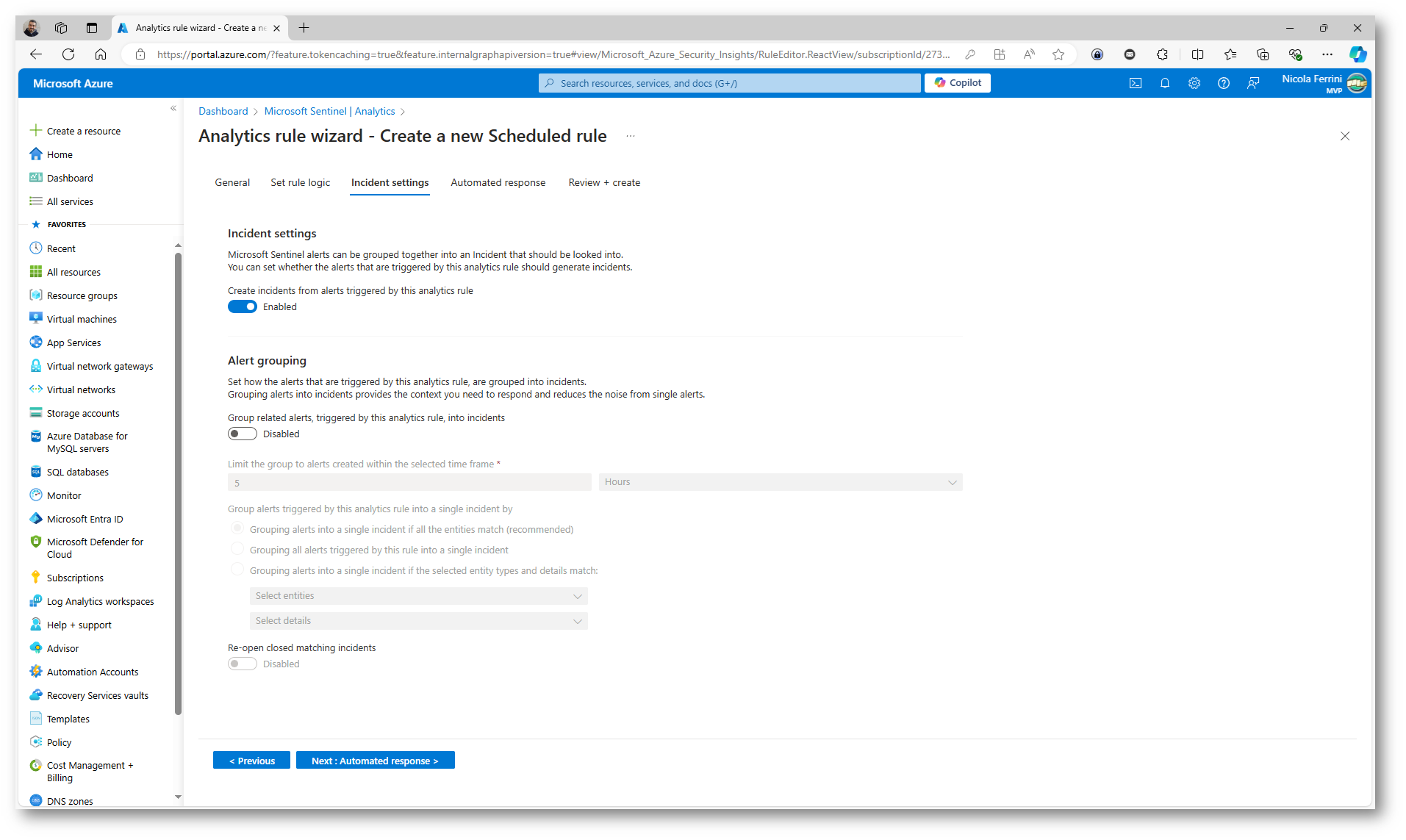
Task: Open the Hours time unit dropdown
Action: [x=780, y=482]
